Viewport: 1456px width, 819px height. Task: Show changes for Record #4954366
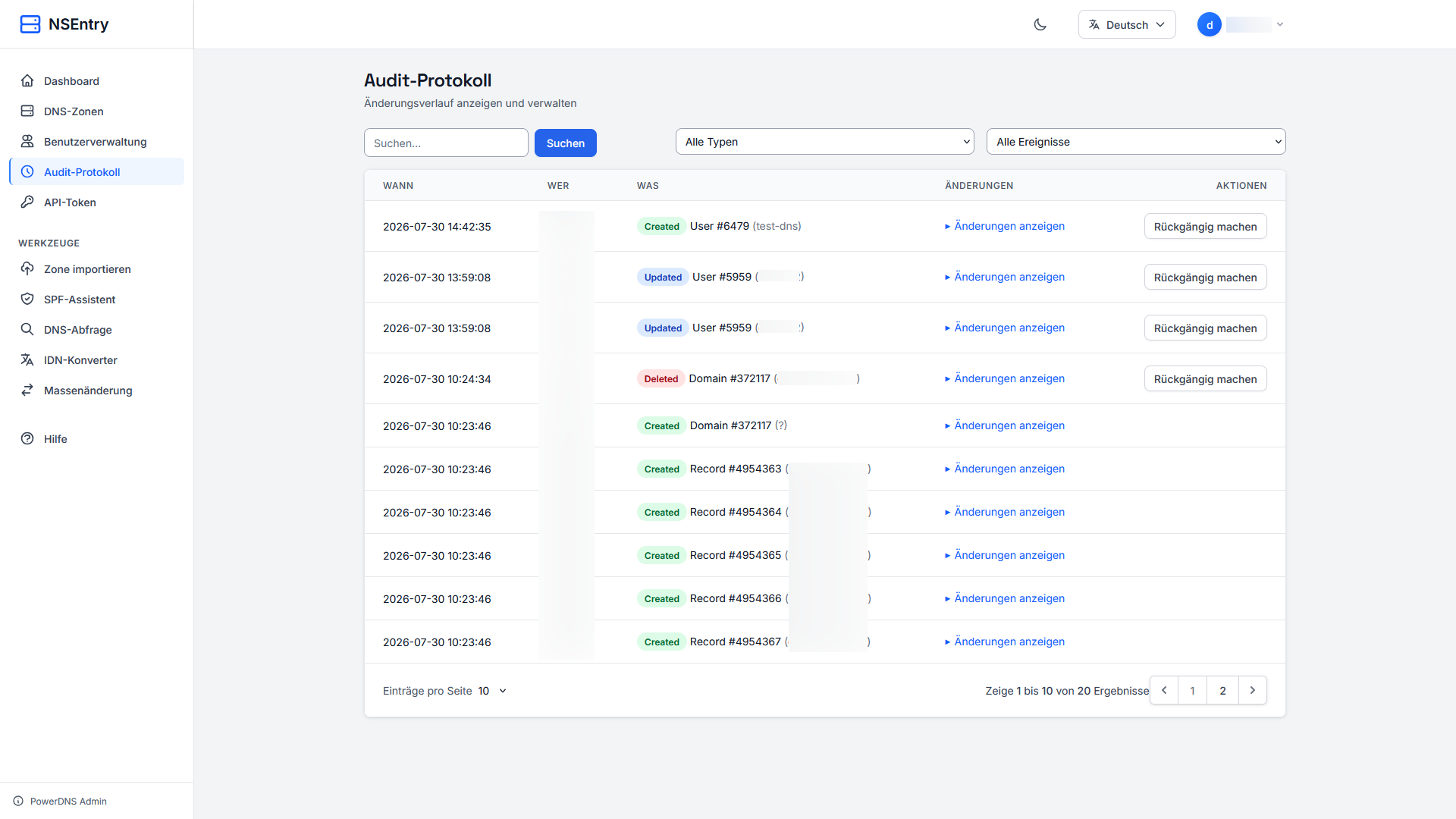1005,598
